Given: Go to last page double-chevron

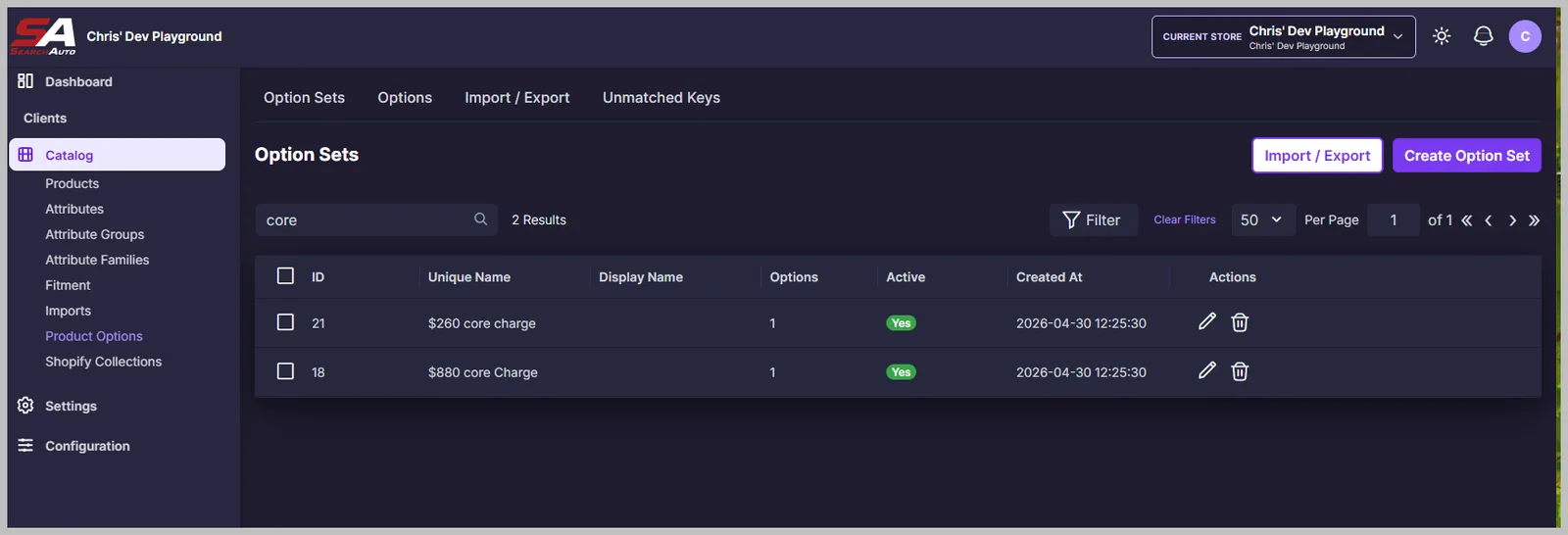Looking at the screenshot, I should coord(1534,220).
